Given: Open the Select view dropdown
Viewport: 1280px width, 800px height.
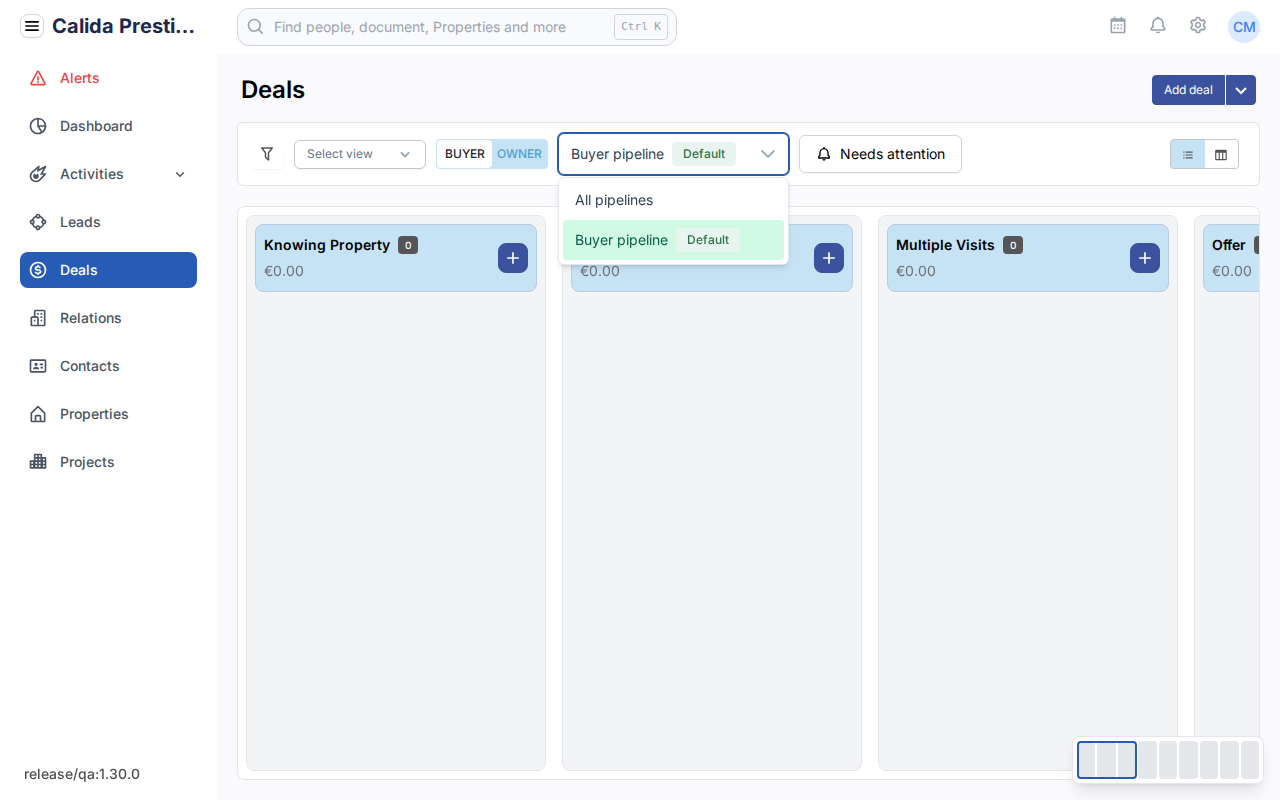Looking at the screenshot, I should [360, 154].
